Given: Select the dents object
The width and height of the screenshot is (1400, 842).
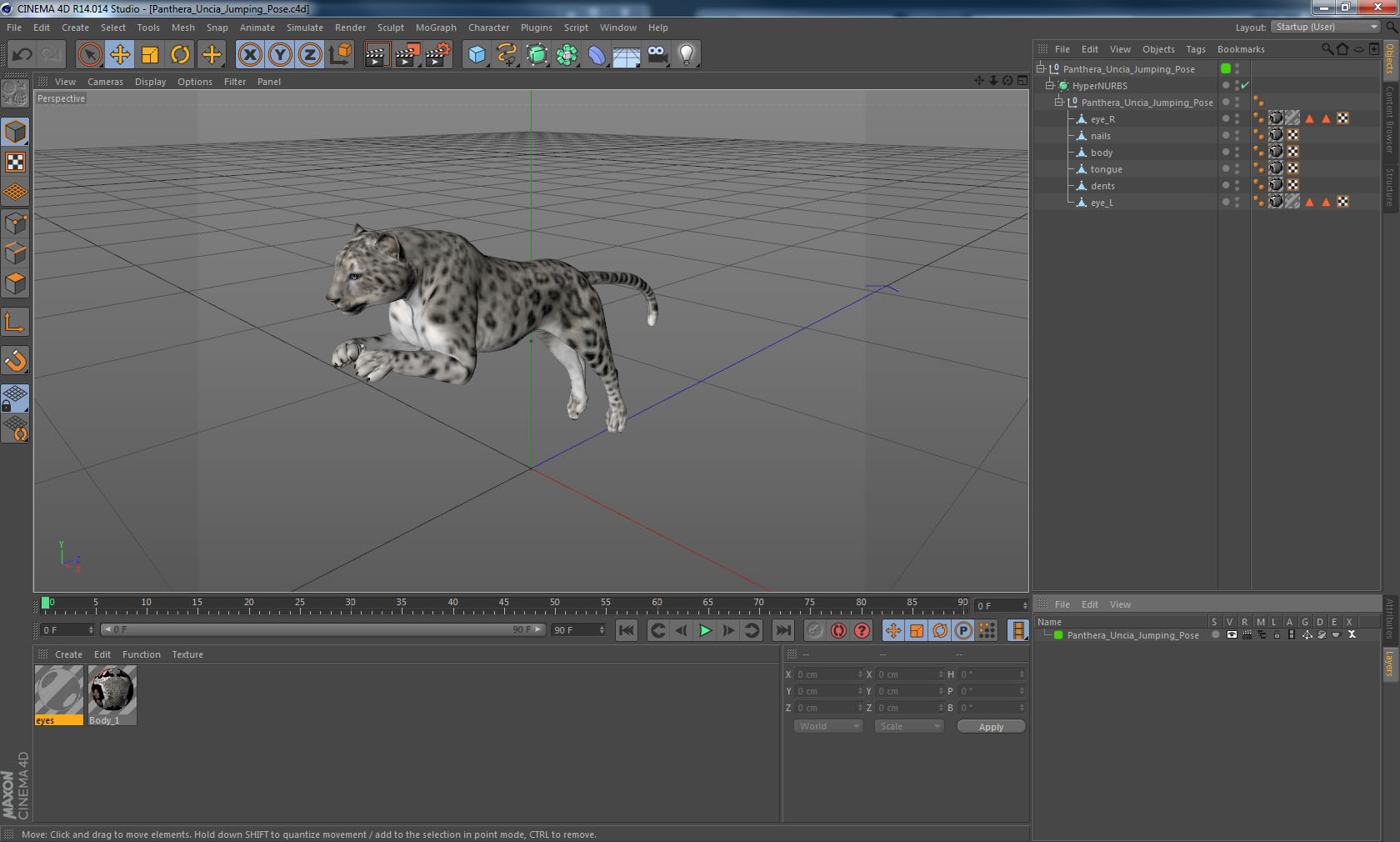Looking at the screenshot, I should pyautogui.click(x=1102, y=186).
